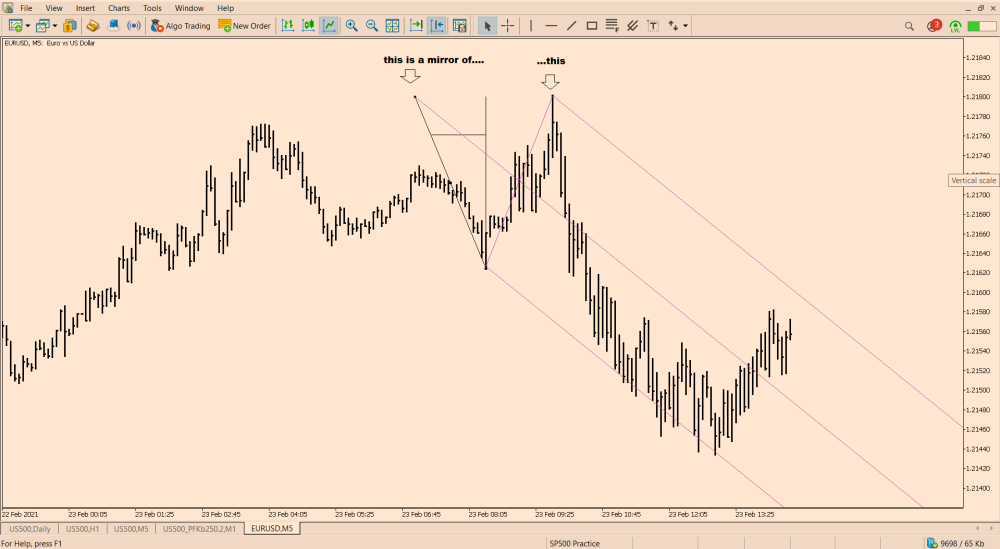
Task: Click the chart snapshot icon beside Chart Shift
Action: point(459,26)
